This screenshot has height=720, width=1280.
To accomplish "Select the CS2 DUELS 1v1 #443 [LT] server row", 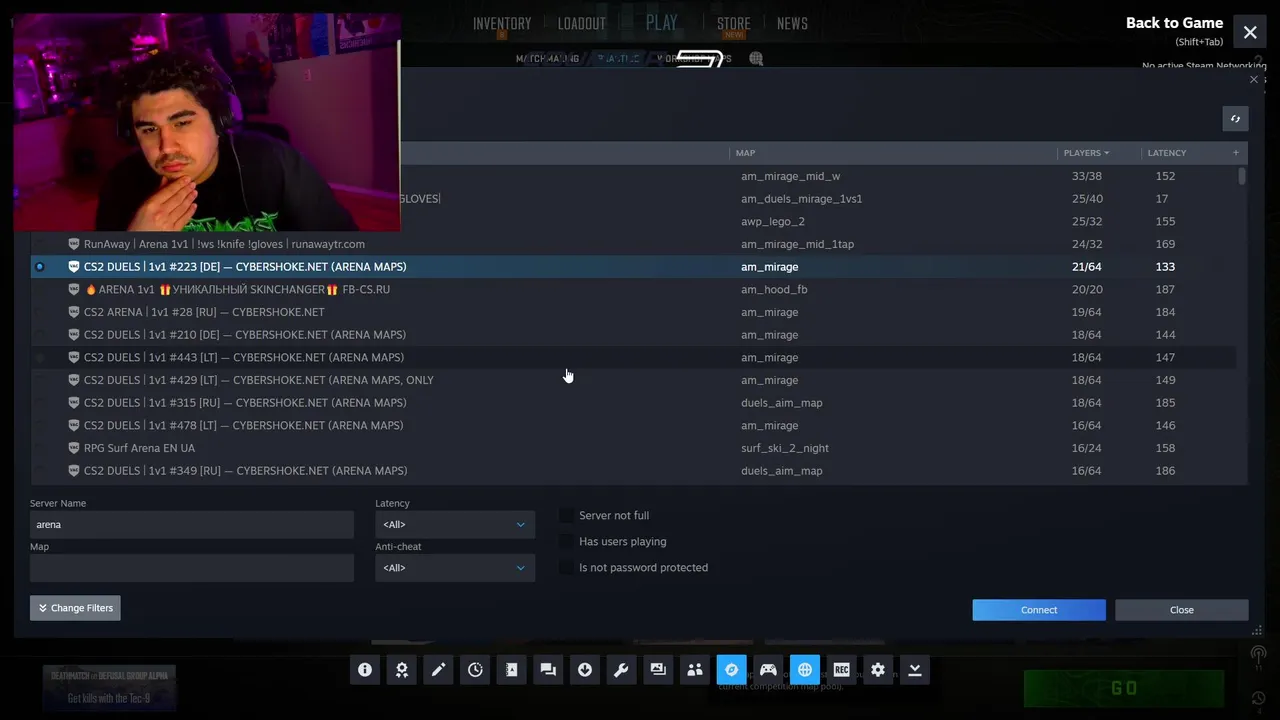I will [x=634, y=357].
